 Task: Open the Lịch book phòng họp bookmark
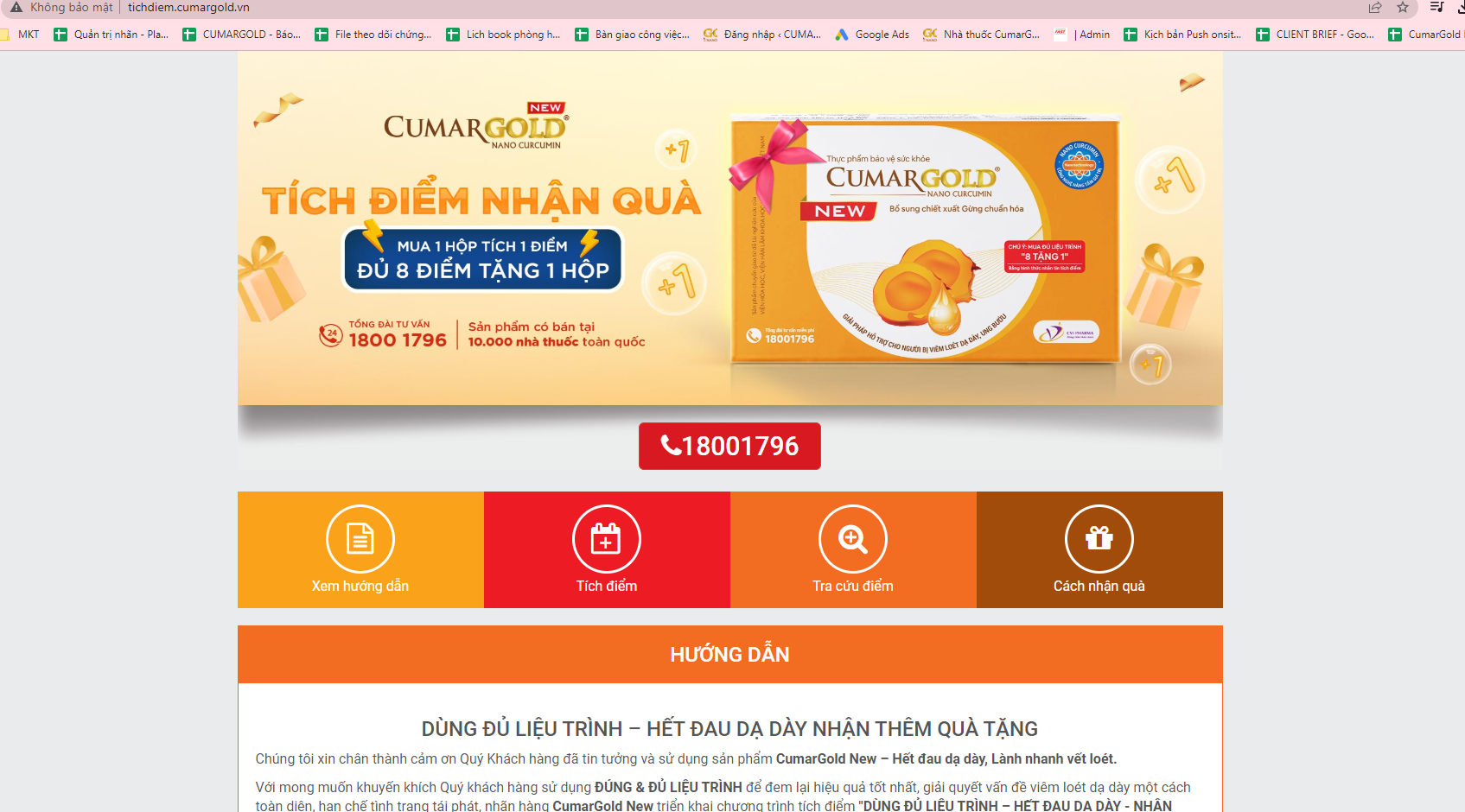(504, 35)
